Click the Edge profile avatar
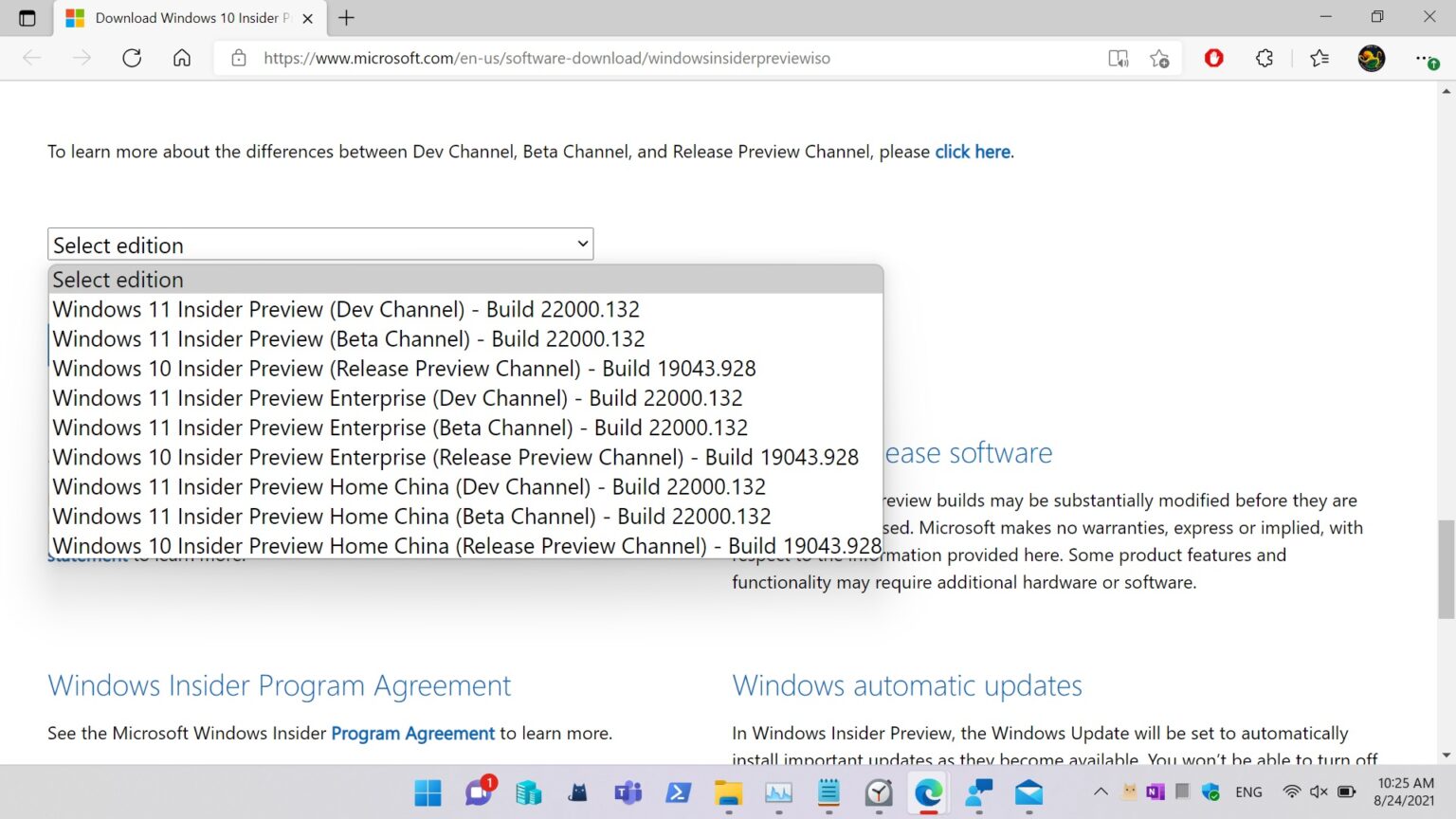 tap(1373, 58)
